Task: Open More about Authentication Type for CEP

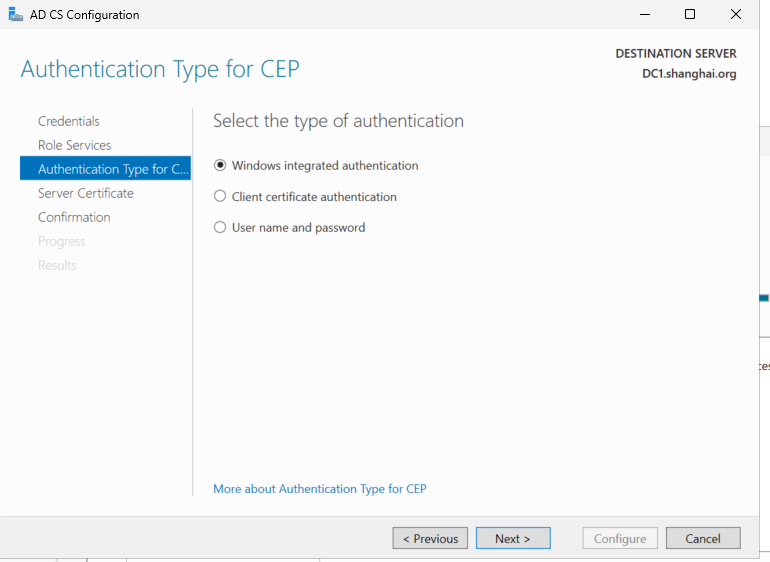Action: click(x=320, y=489)
